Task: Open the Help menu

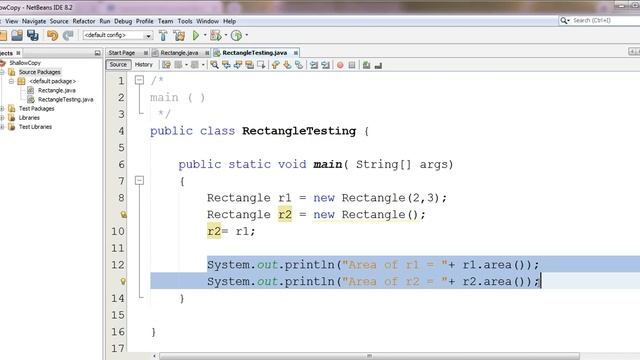Action: (229, 21)
